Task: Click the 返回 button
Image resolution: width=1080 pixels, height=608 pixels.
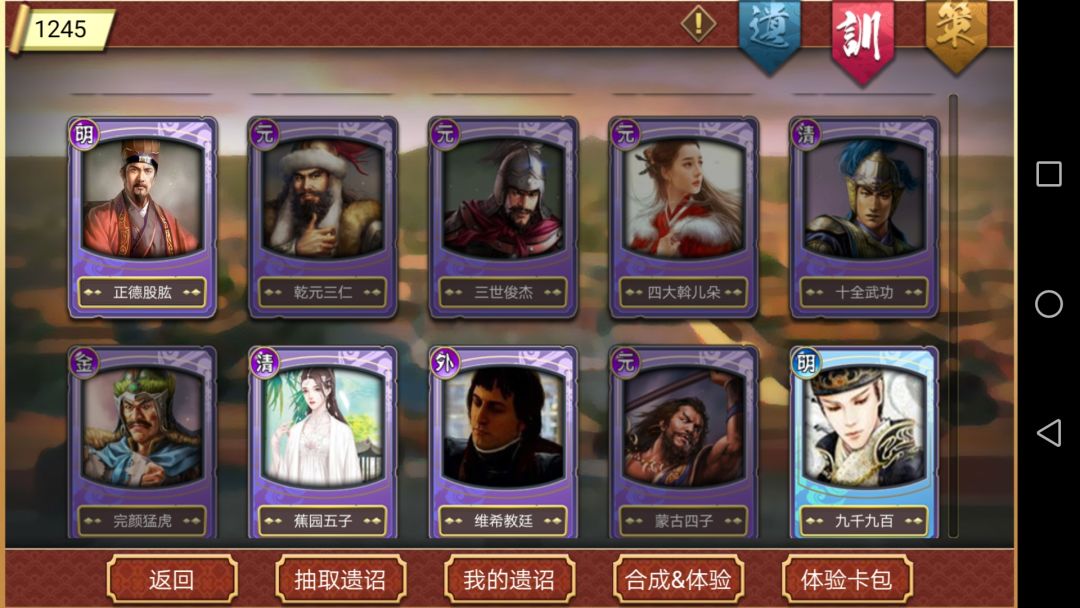Action: pos(172,579)
